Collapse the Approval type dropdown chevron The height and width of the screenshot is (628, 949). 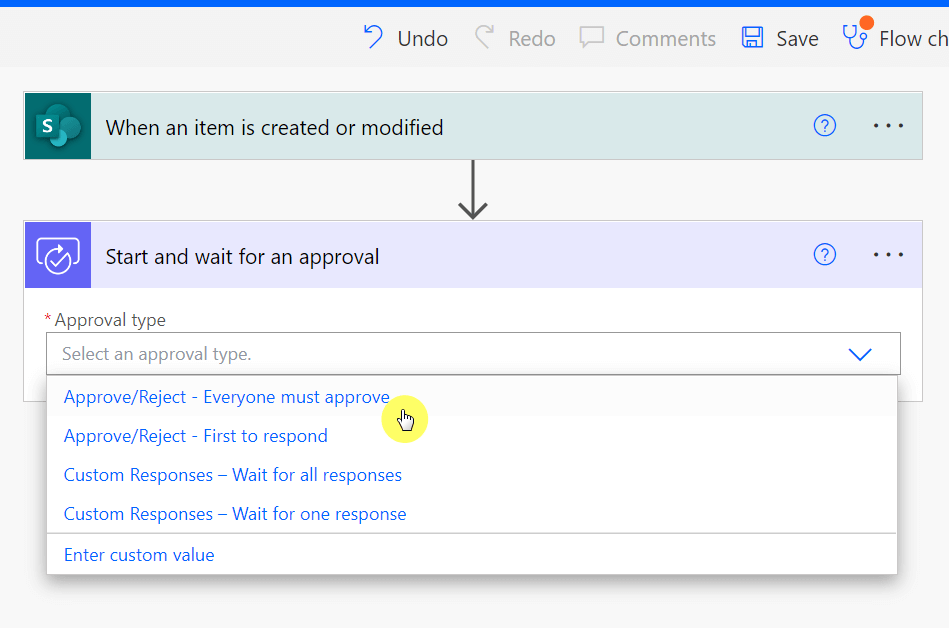click(859, 354)
